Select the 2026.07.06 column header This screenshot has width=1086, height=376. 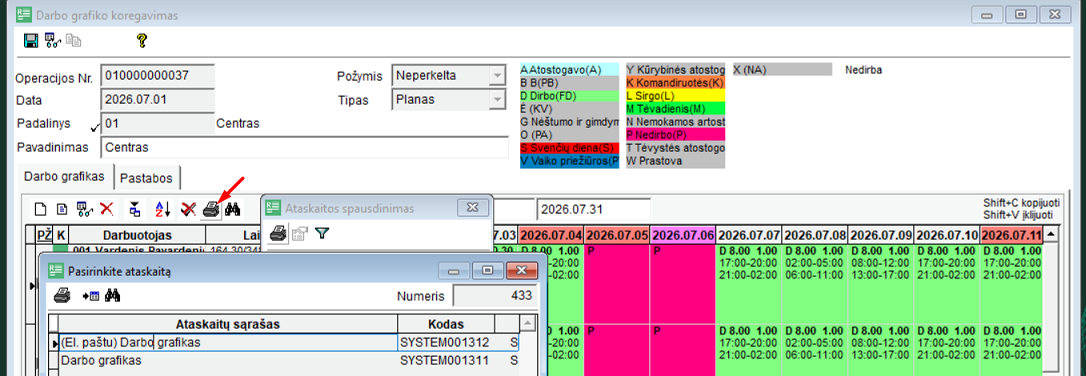coord(683,235)
